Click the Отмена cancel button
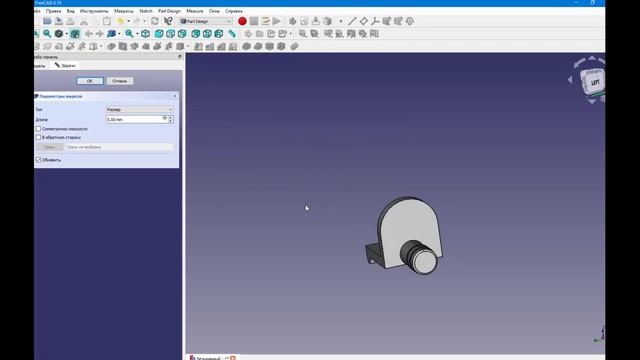The image size is (640, 360). click(x=120, y=81)
